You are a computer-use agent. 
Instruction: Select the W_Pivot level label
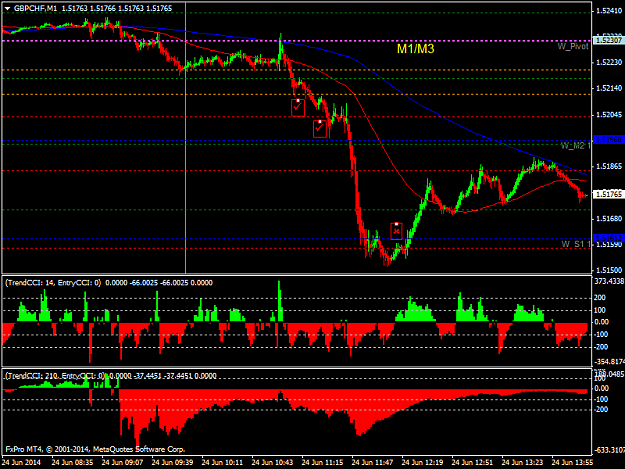573,47
